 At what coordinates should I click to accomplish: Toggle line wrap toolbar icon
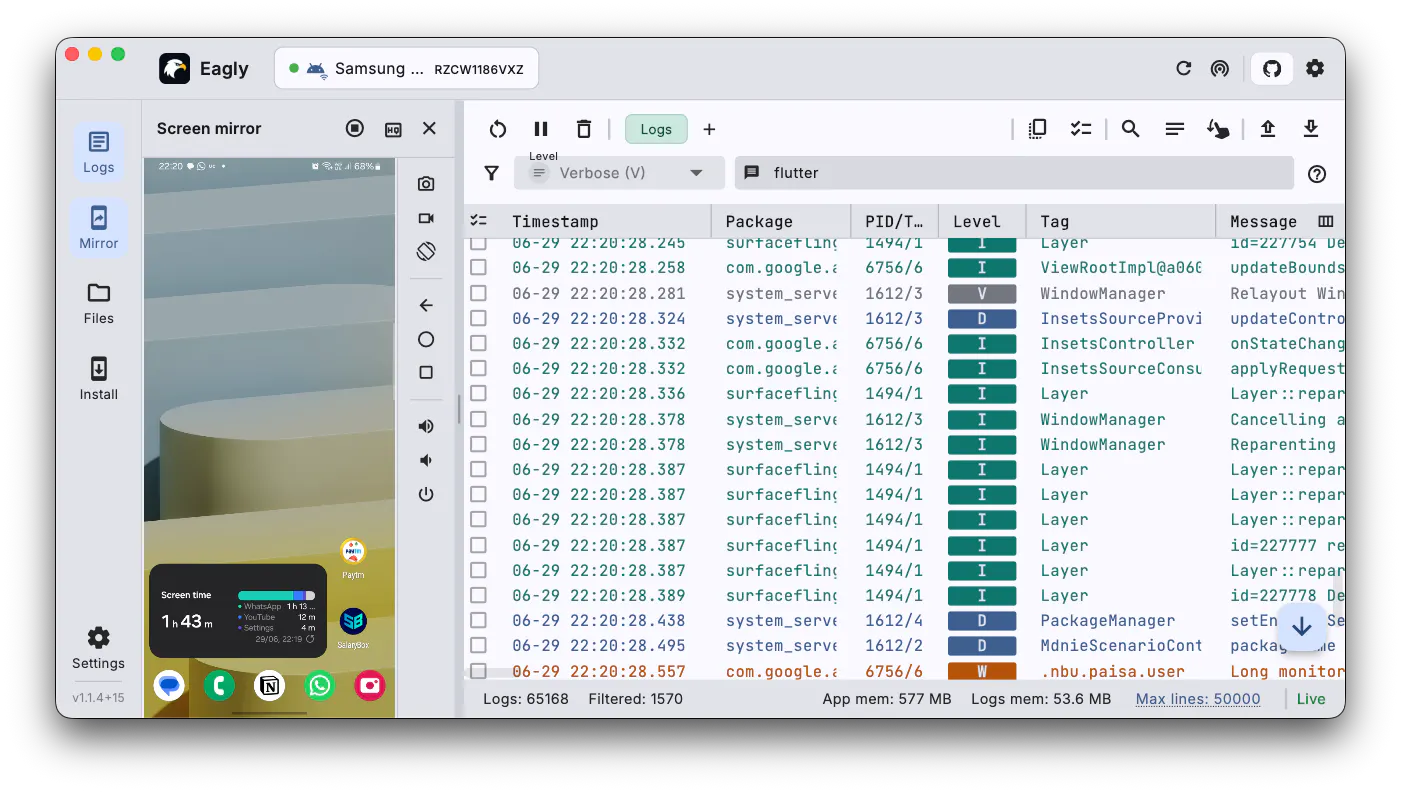tap(1175, 129)
